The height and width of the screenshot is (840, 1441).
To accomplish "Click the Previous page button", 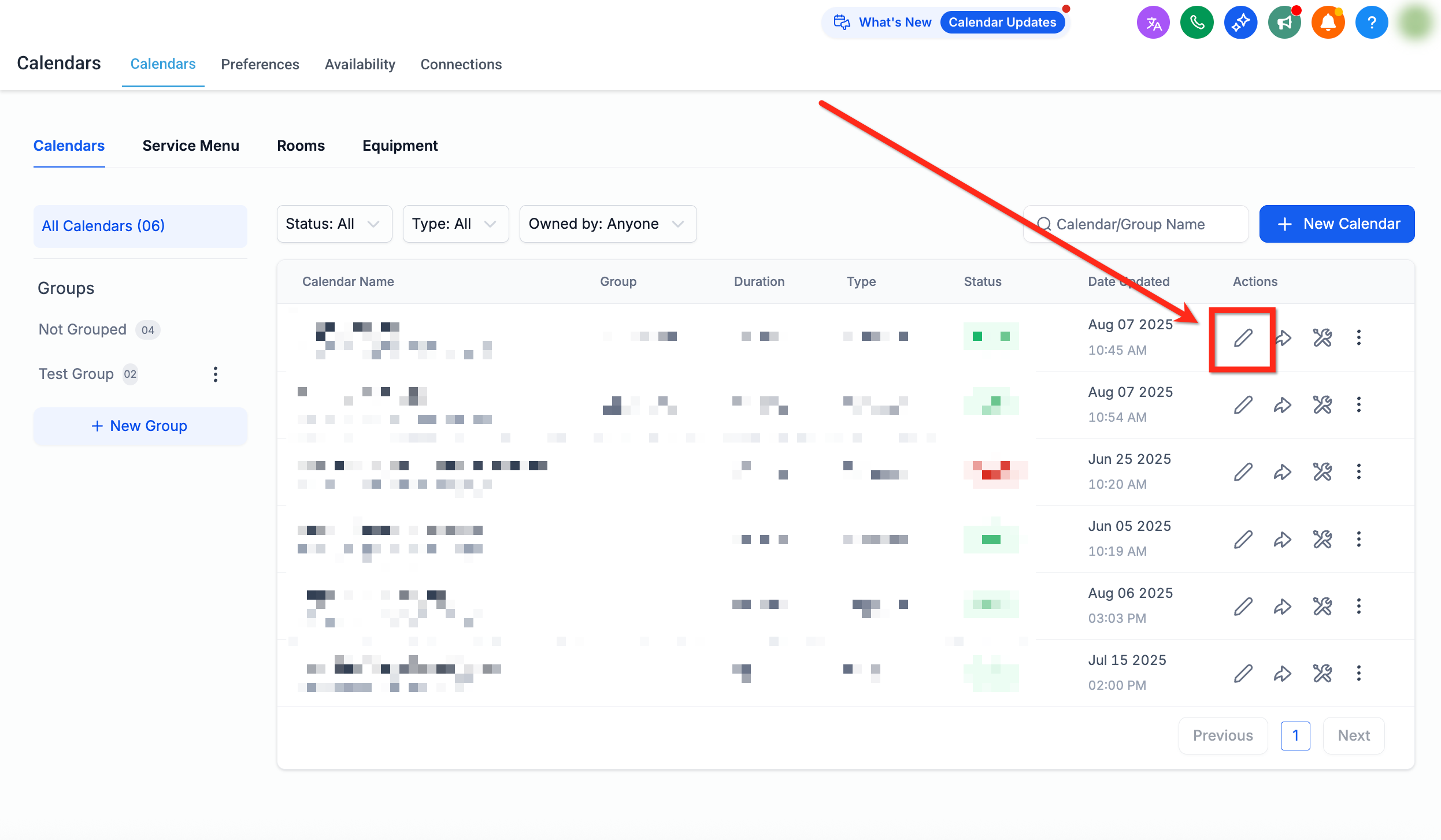I will [x=1223, y=735].
